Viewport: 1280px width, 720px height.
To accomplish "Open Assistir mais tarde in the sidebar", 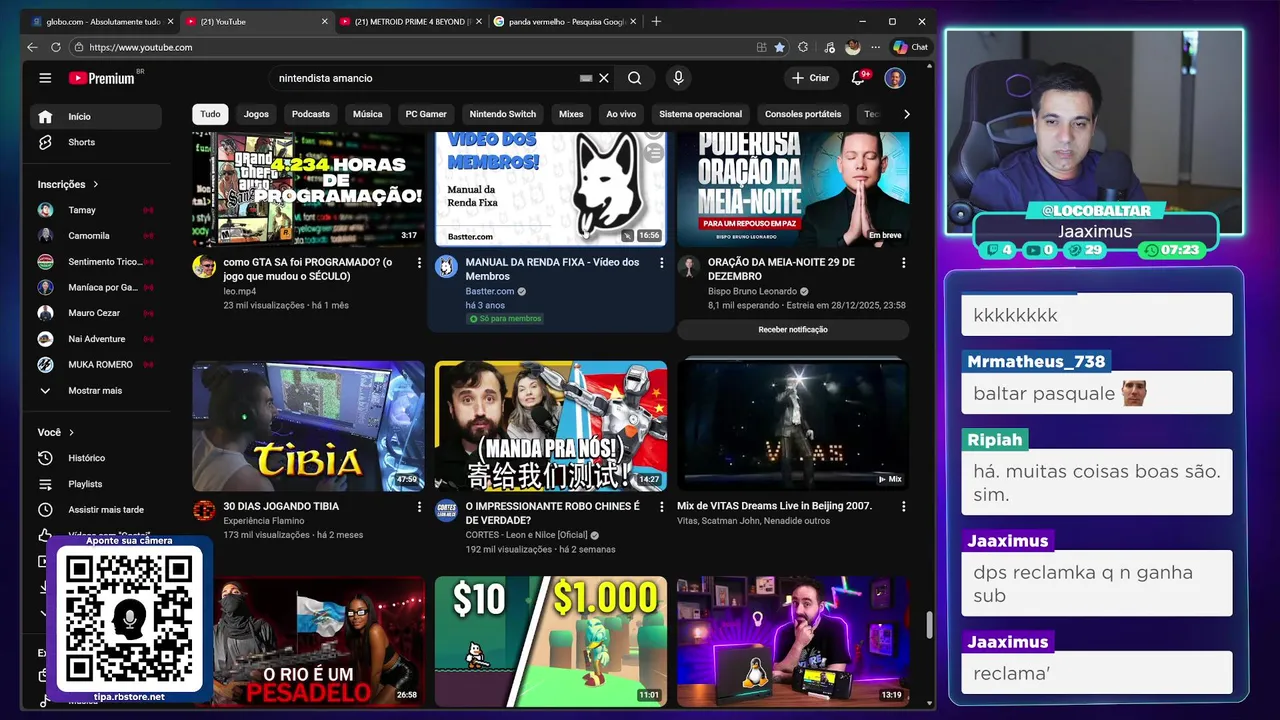I will click(x=96, y=510).
